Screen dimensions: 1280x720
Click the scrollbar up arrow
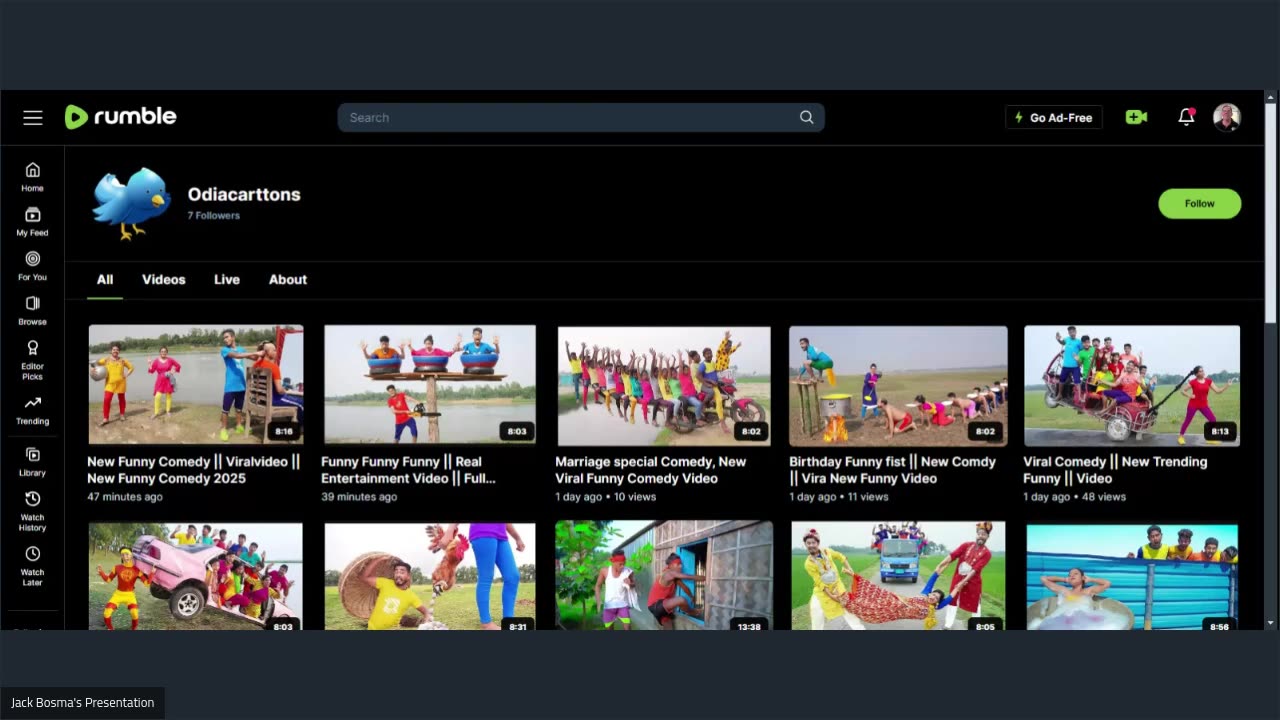point(1271,97)
